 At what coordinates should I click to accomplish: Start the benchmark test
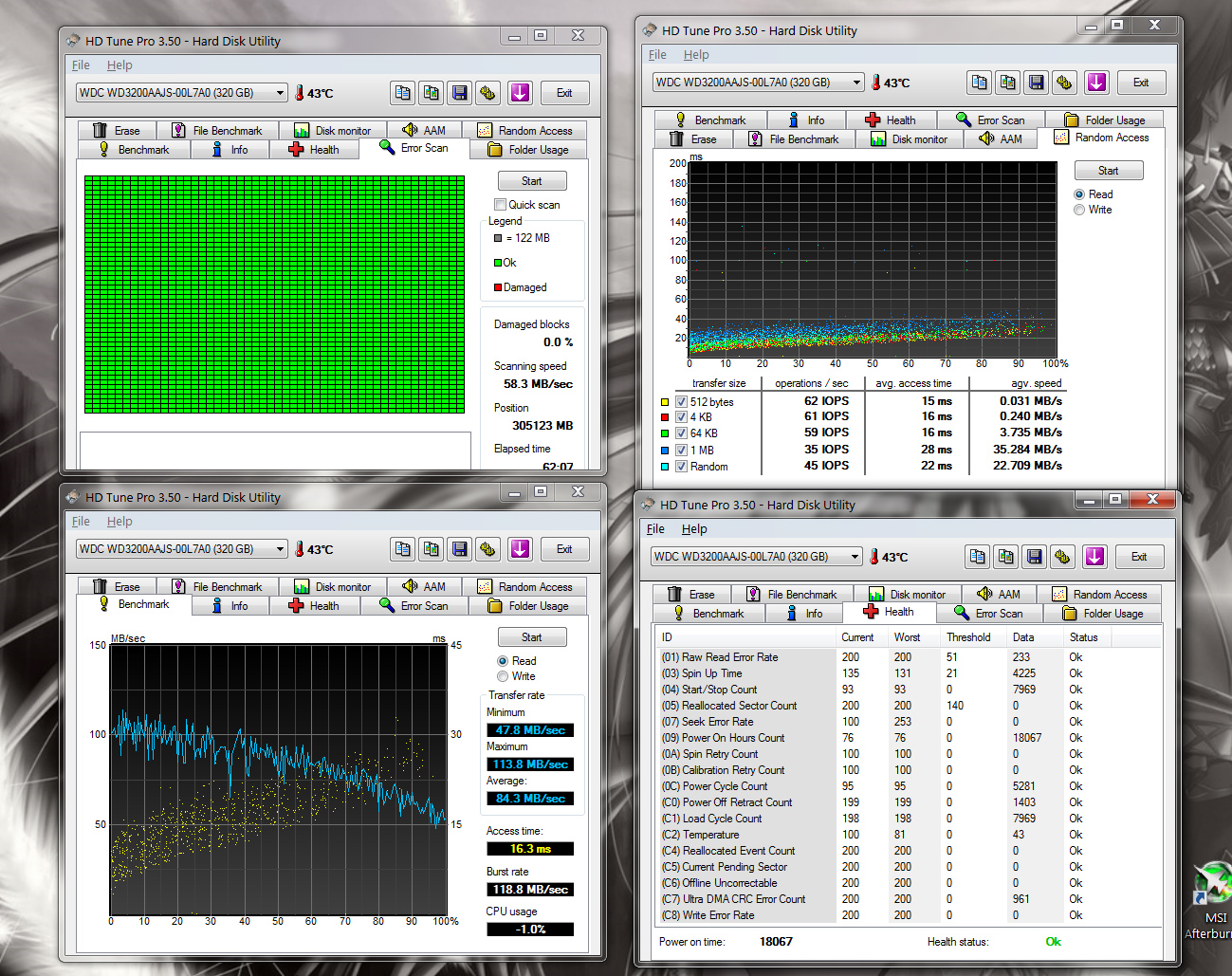click(x=532, y=637)
